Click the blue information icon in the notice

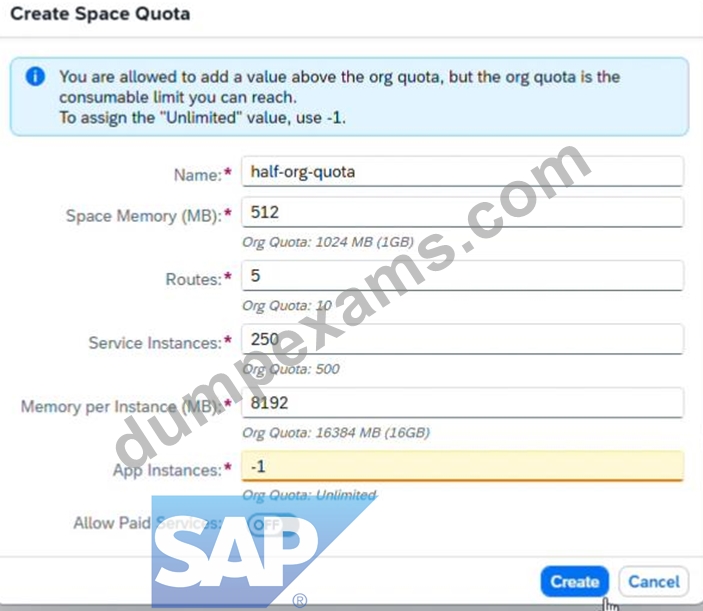pyautogui.click(x=35, y=76)
